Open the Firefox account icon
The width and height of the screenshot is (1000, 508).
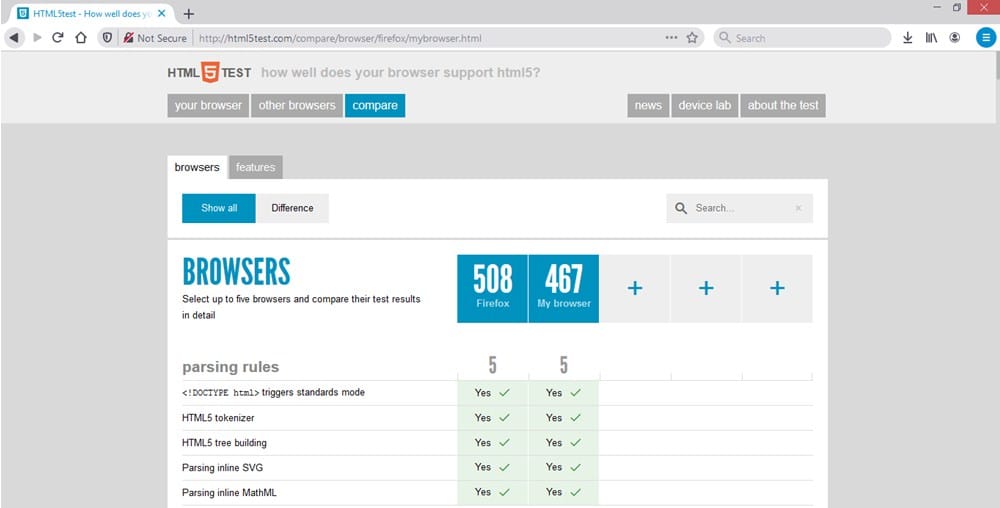point(955,38)
